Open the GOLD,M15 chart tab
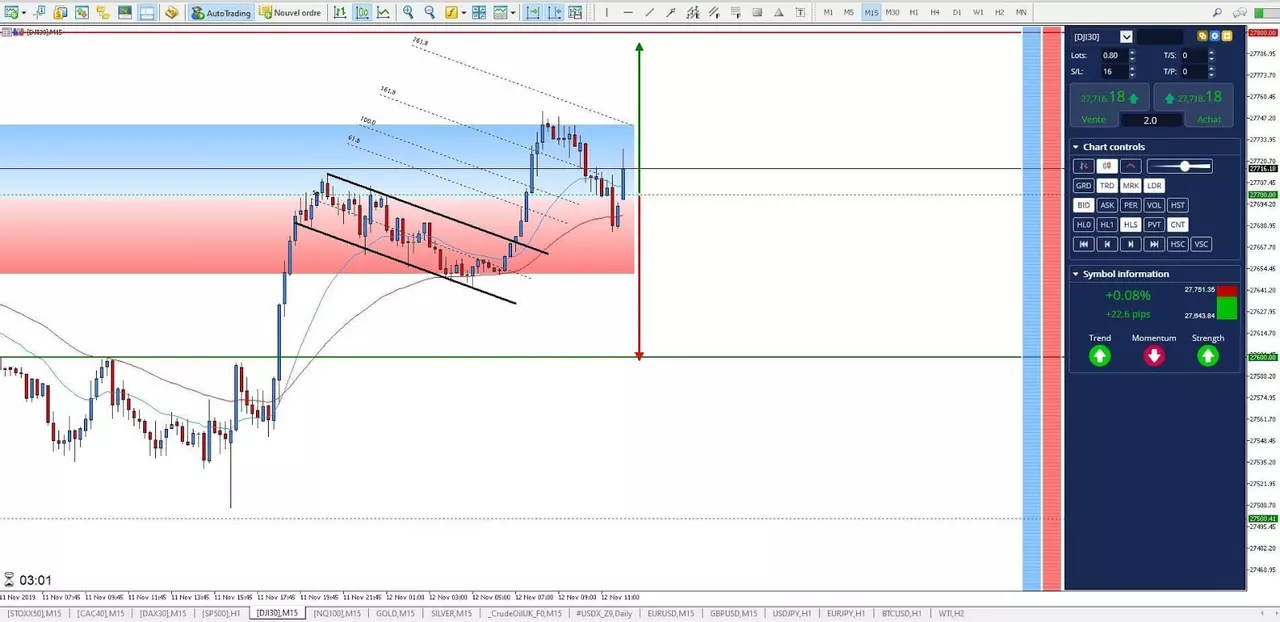The image size is (1280, 622). point(396,613)
